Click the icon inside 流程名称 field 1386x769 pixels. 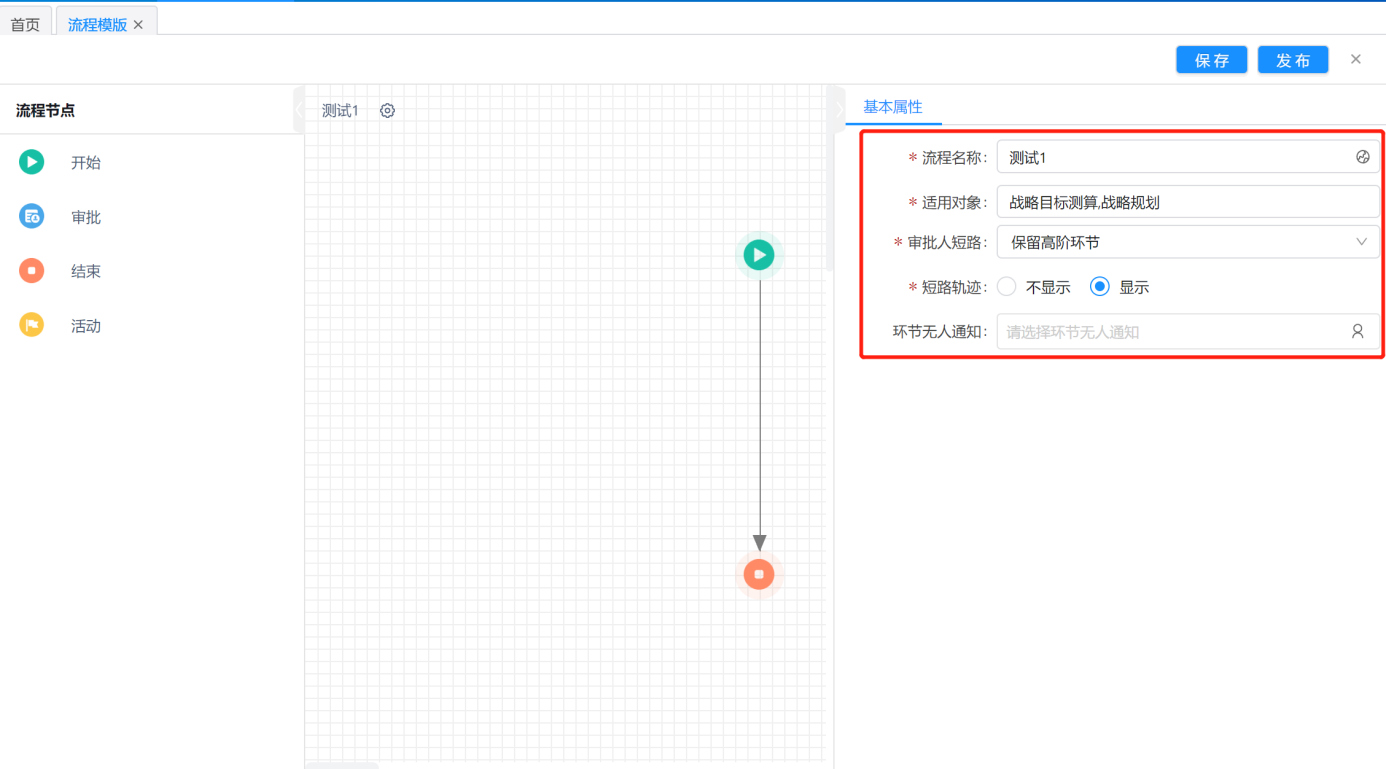[x=1362, y=157]
